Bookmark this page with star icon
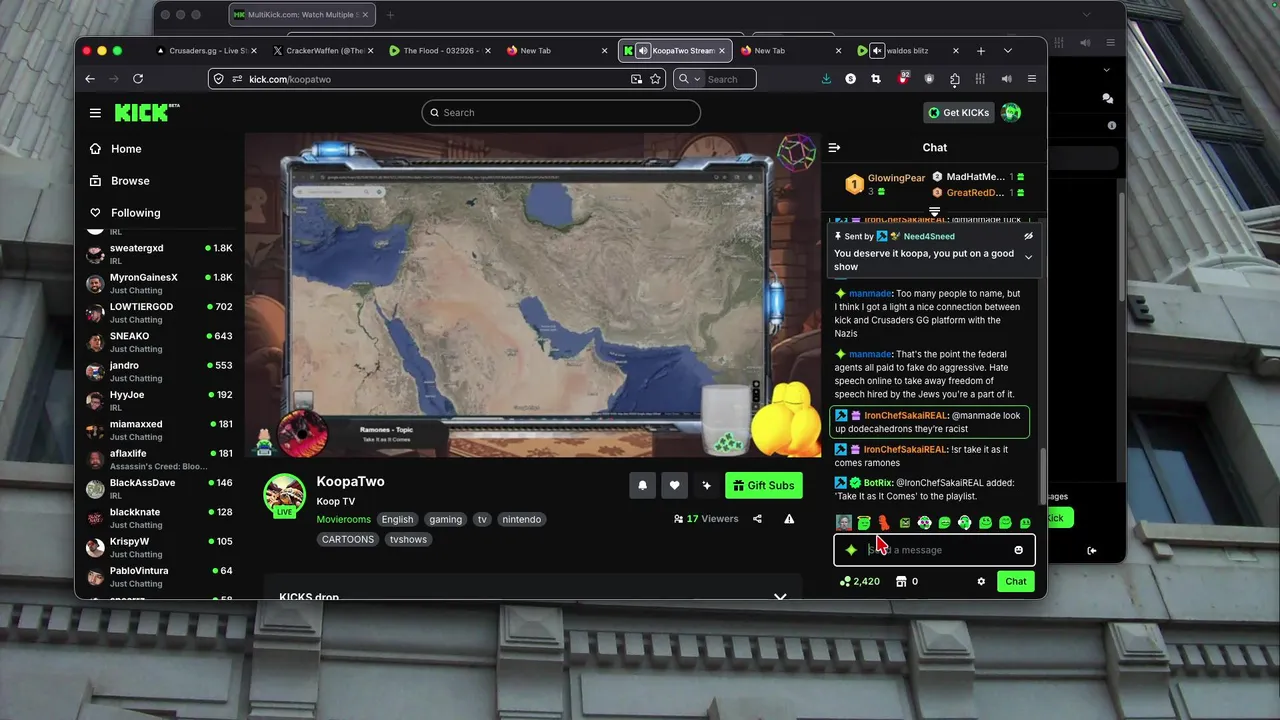This screenshot has width=1280, height=720. click(x=656, y=79)
